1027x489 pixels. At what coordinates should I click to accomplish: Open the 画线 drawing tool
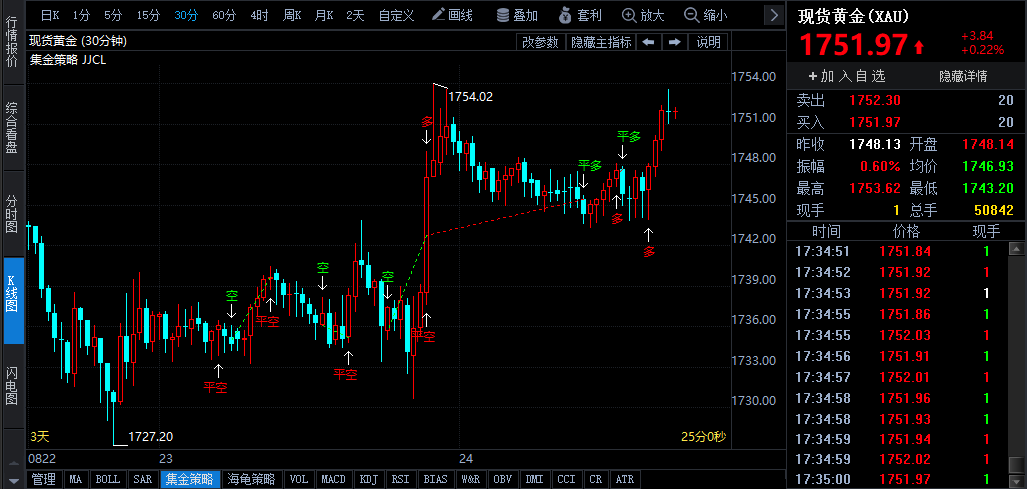(x=452, y=15)
